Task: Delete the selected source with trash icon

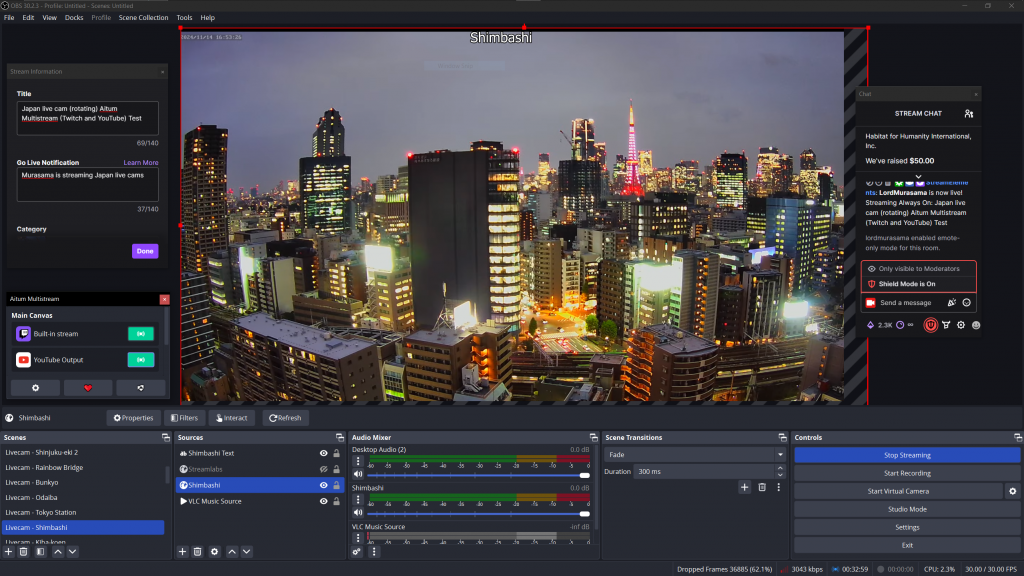Action: tap(198, 551)
